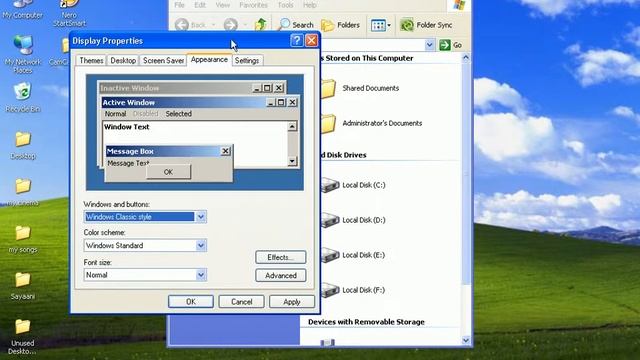This screenshot has width=640, height=360.
Task: Close the Display Properties dialog
Action: click(x=311, y=40)
